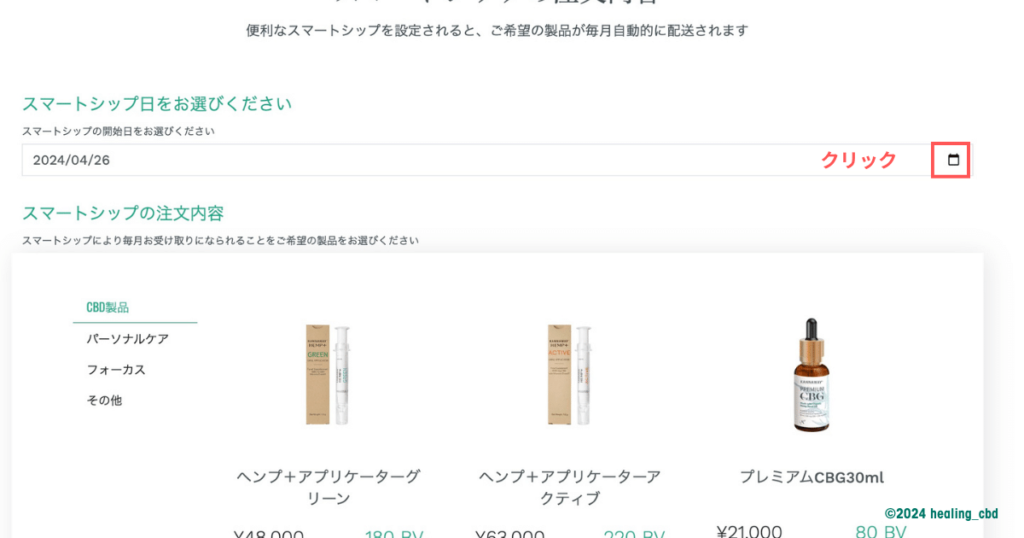1024x538 pixels.
Task: Select the CBD製品 category tab
Action: pyautogui.click(x=107, y=308)
